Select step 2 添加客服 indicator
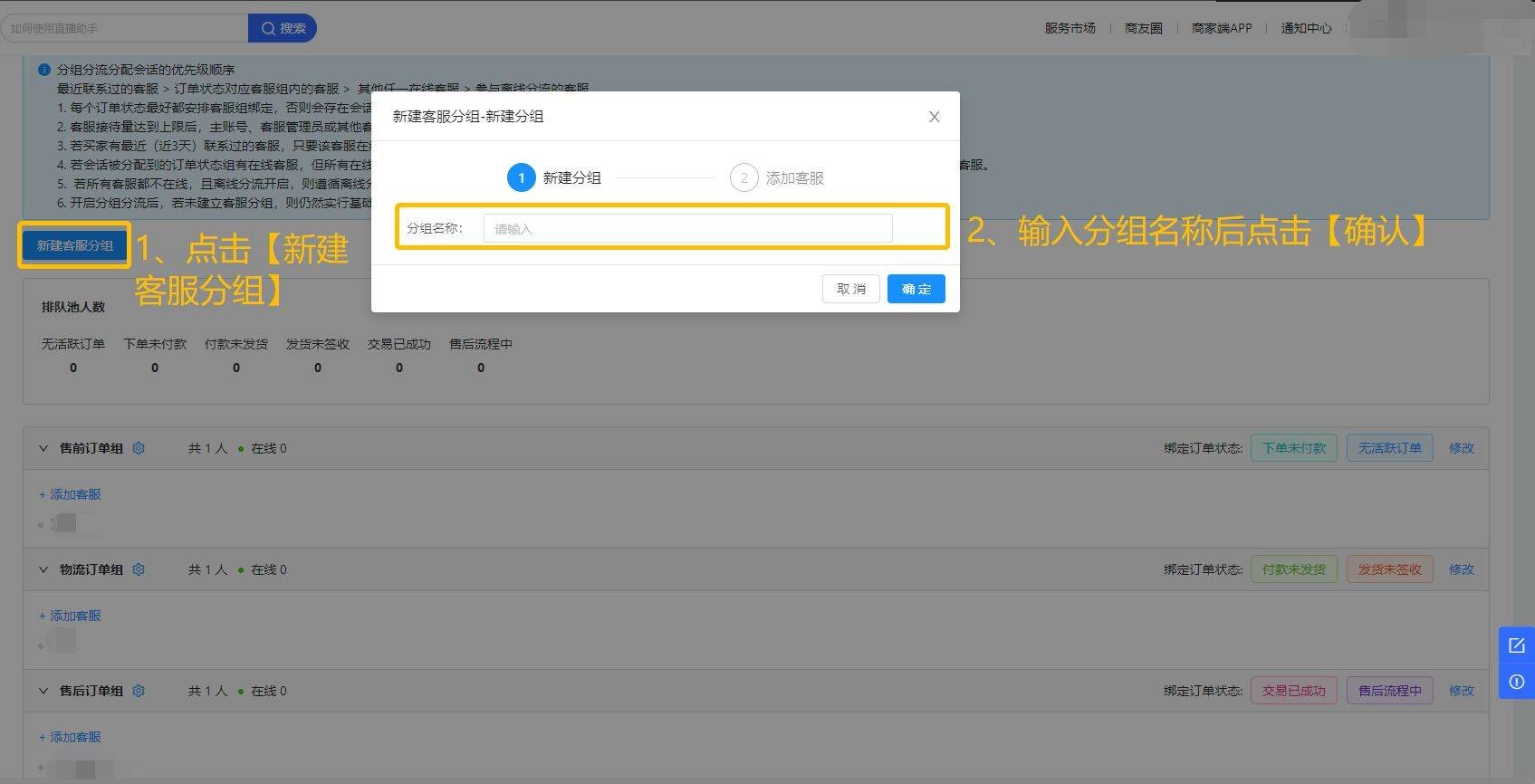Screen dimensions: 1535x784 pos(744,177)
